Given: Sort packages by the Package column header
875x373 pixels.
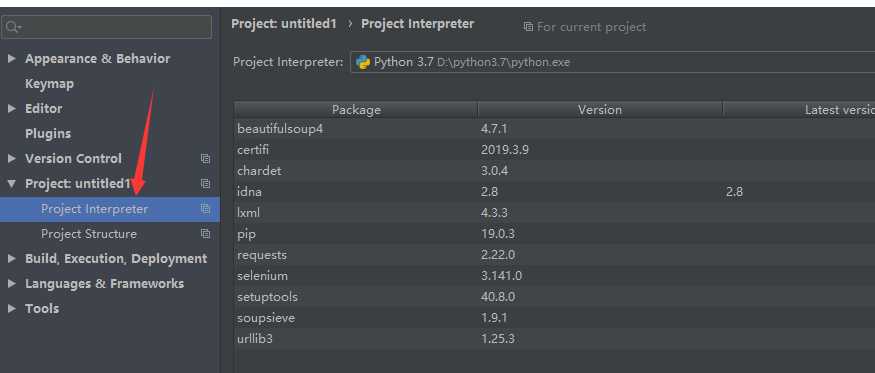Looking at the screenshot, I should pyautogui.click(x=356, y=110).
